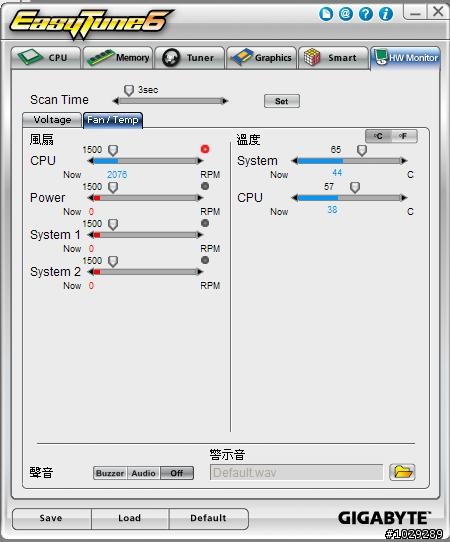Switch to the Smart tab
The image size is (450, 542).
334,58
